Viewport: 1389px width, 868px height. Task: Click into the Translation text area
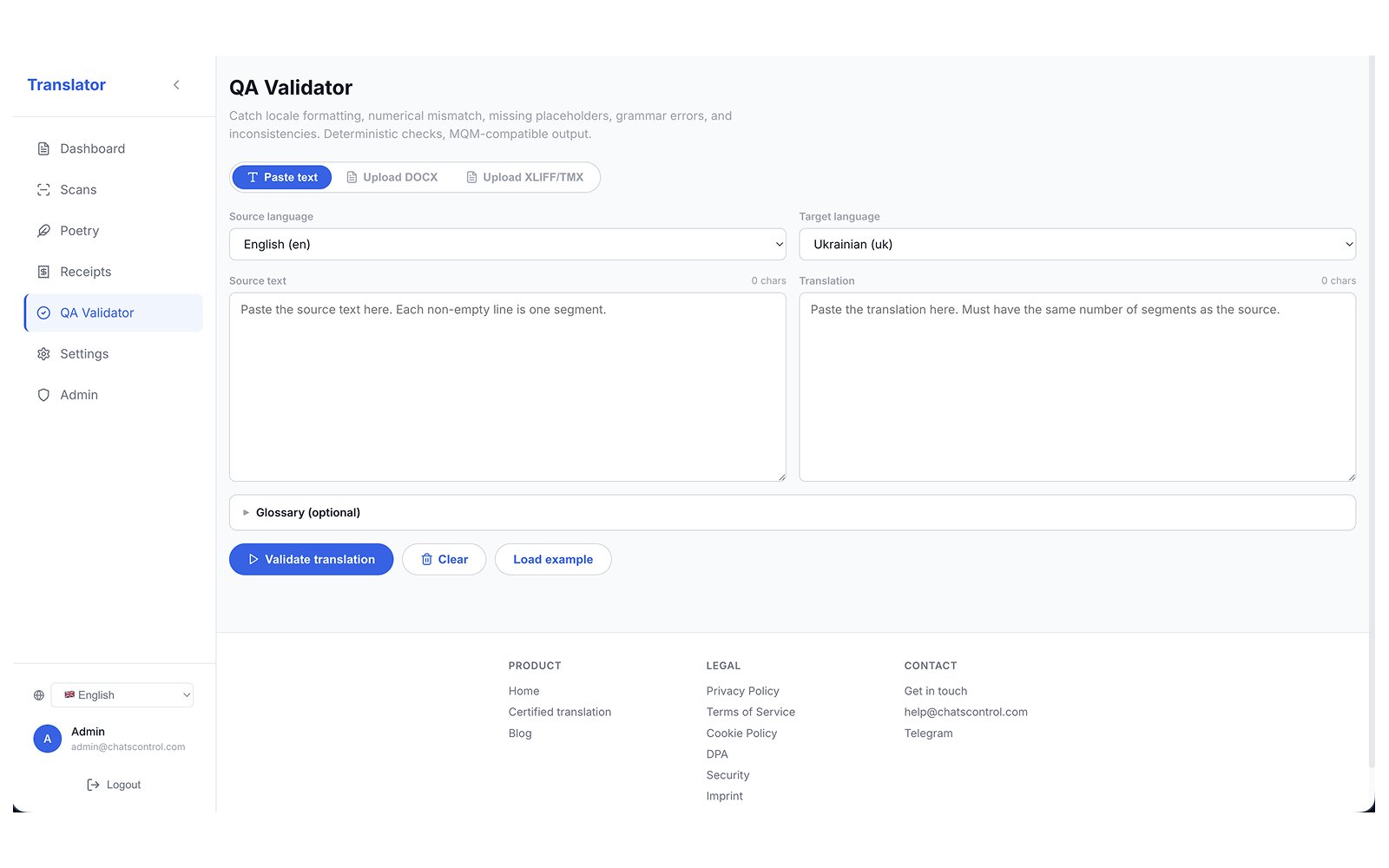tap(1077, 387)
